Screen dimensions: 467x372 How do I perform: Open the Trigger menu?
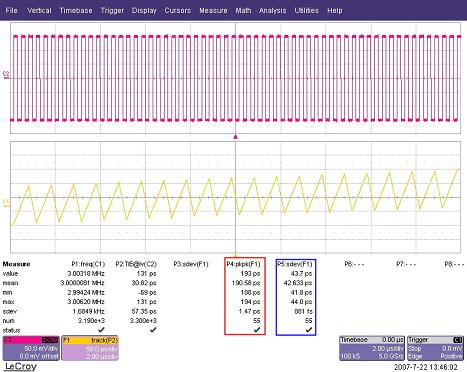click(112, 10)
